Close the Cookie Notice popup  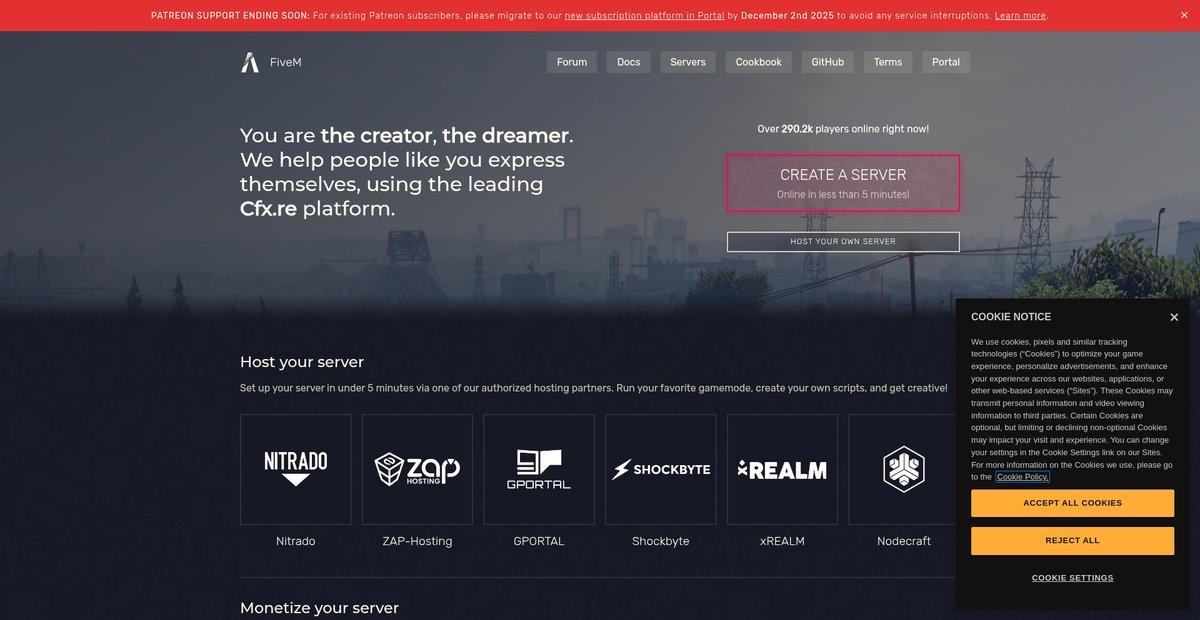tap(1174, 317)
